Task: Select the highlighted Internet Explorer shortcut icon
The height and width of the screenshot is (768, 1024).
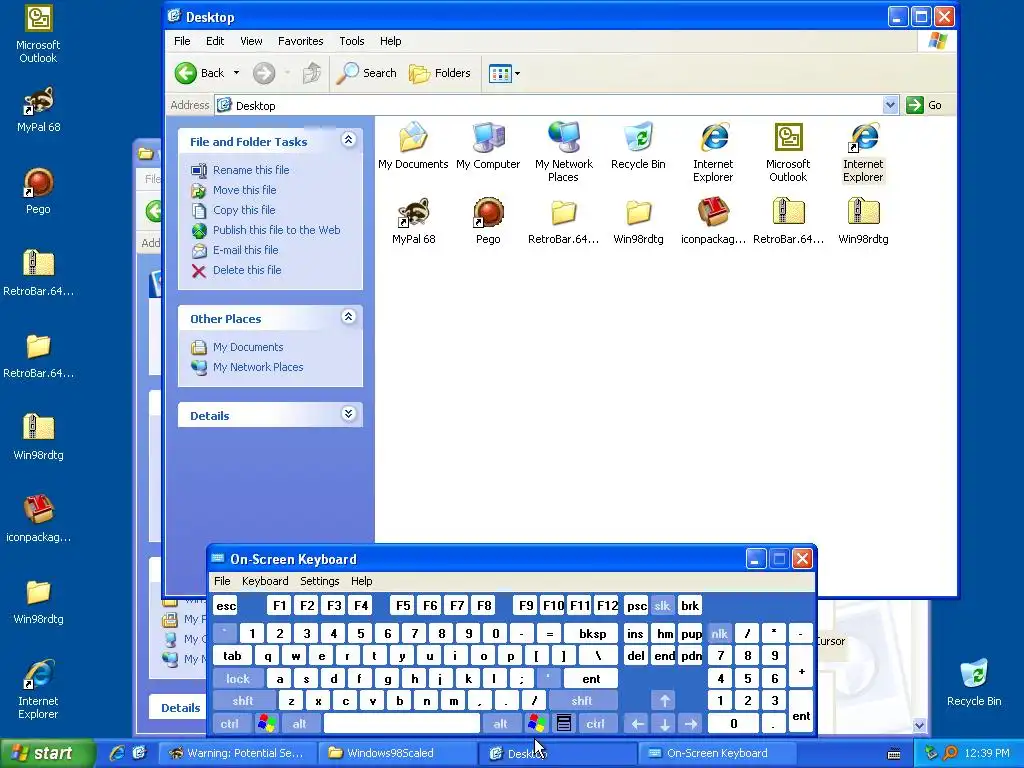Action: [863, 138]
